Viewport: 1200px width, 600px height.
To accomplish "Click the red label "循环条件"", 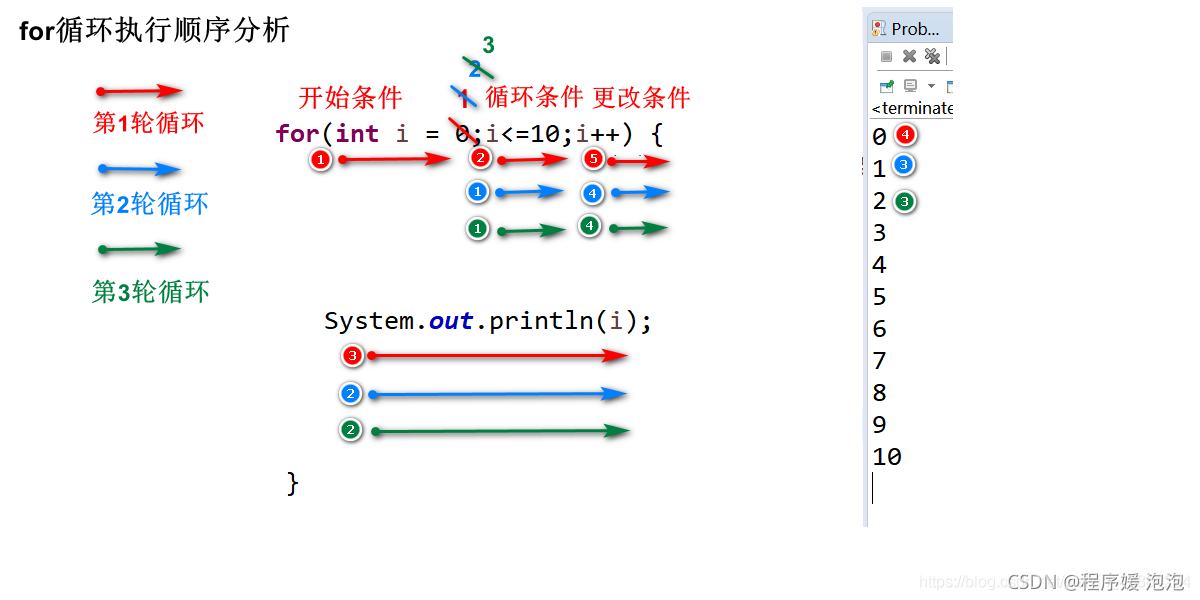I will tap(534, 97).
